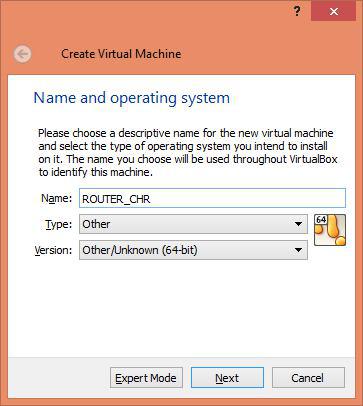
Task: Click the descriptive paragraph starting 'Please choose'
Action: tap(188, 152)
